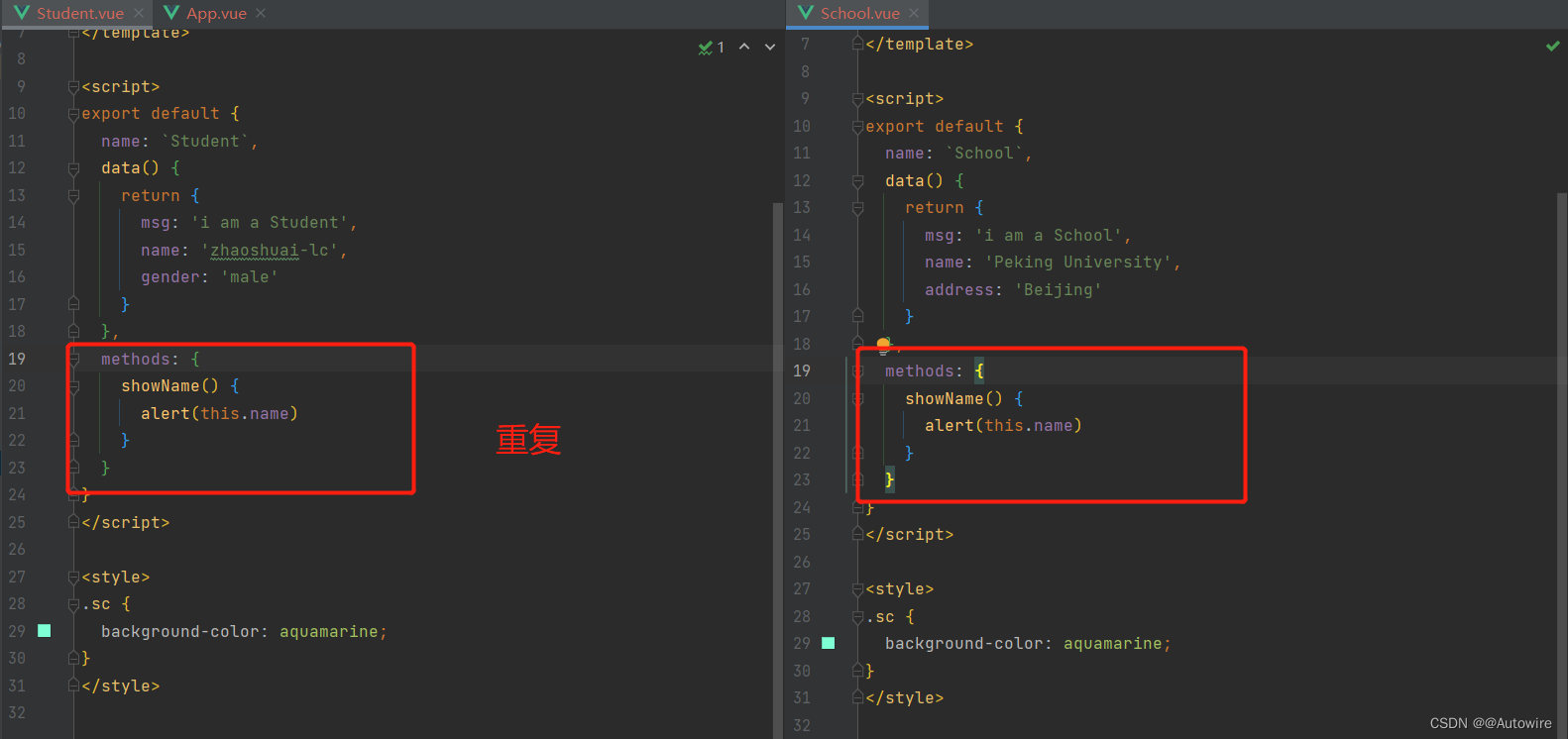Go to next highlighted error in Student.vue

(770, 47)
